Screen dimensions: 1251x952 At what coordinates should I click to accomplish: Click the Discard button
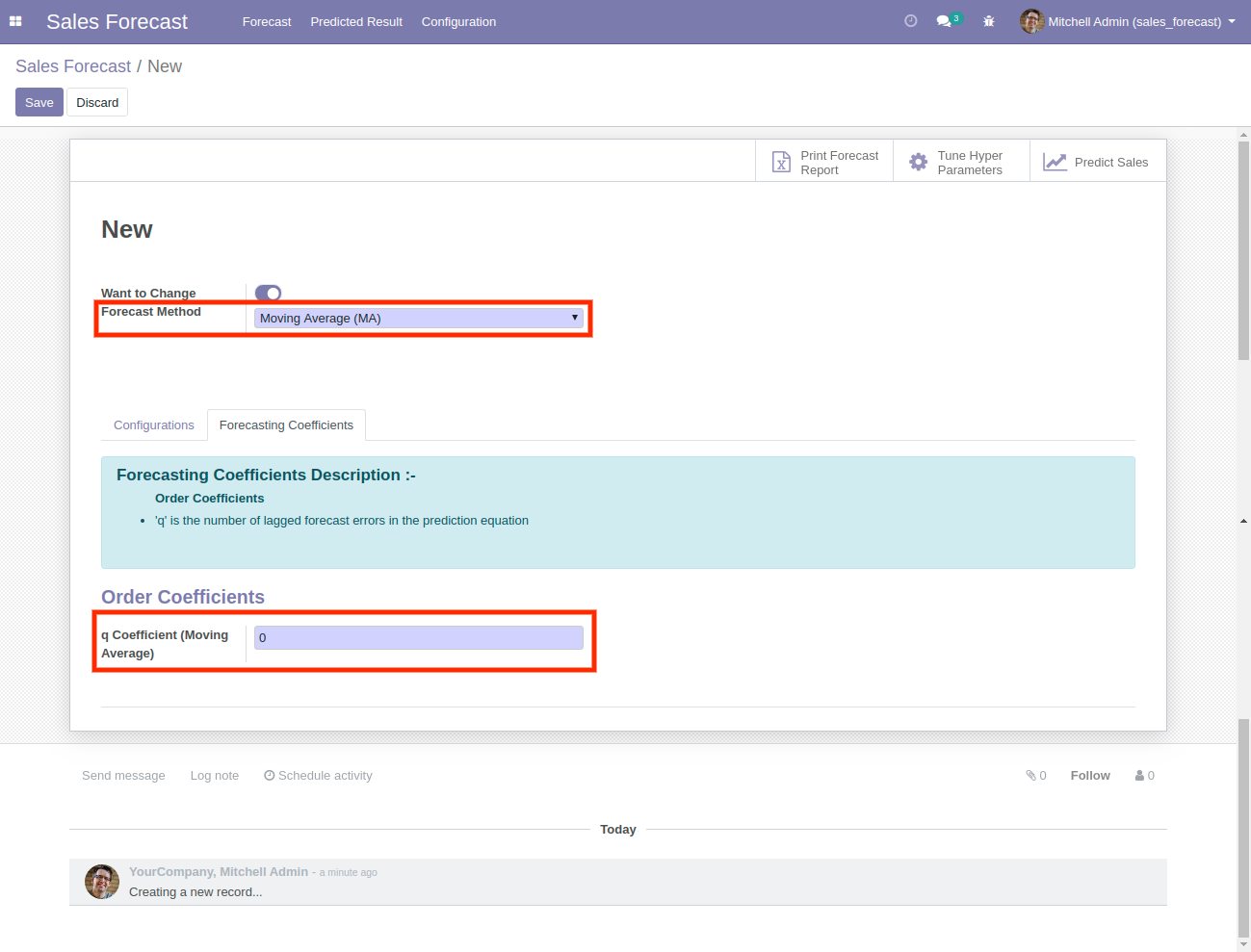tap(97, 103)
